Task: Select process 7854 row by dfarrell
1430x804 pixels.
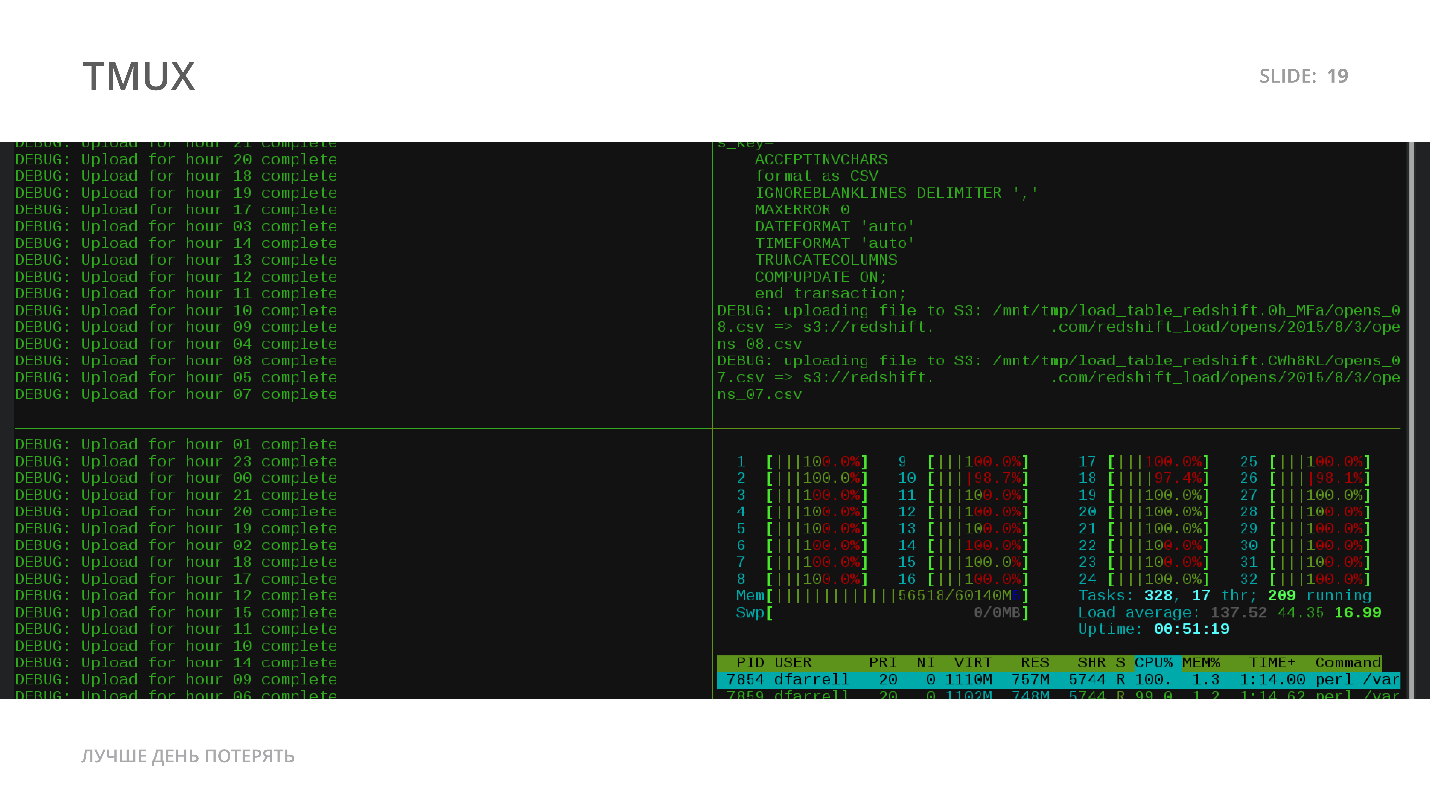Action: coord(1058,679)
